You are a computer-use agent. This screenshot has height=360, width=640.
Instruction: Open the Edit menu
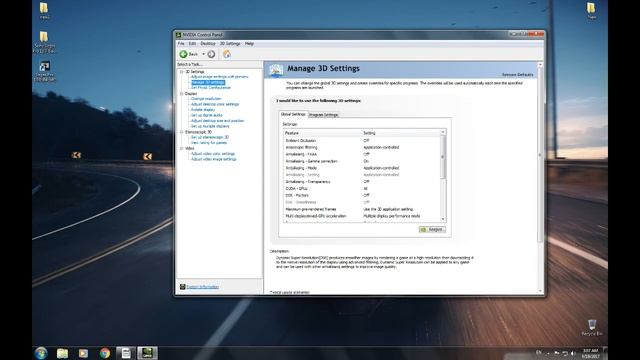pos(192,44)
